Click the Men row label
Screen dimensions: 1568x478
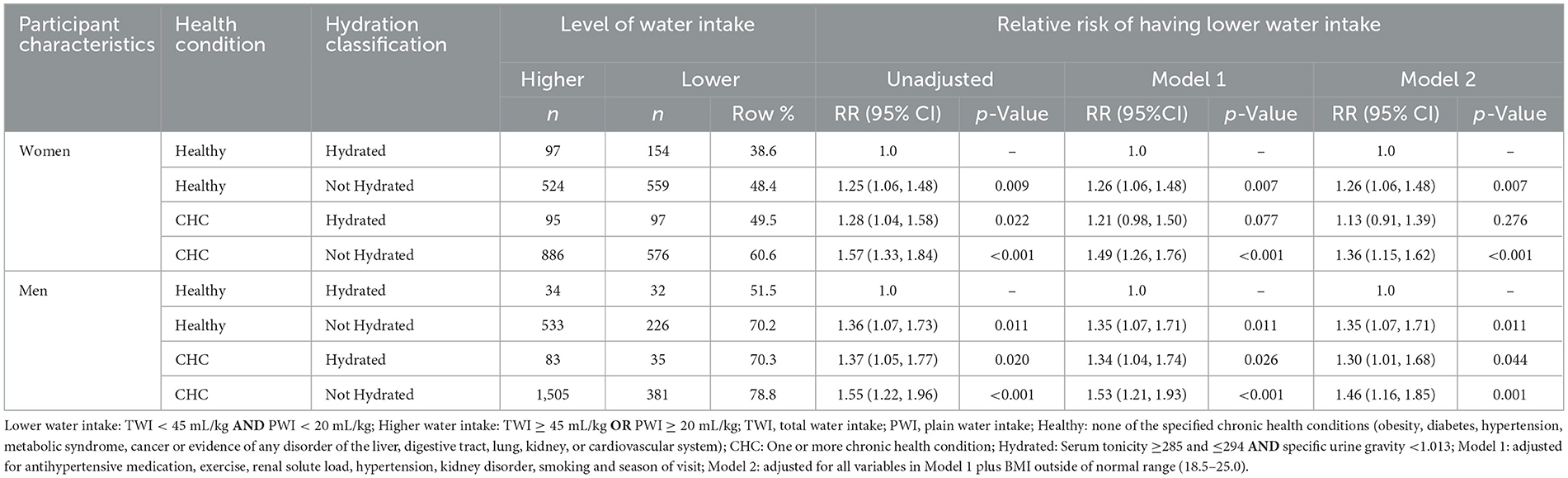[x=33, y=291]
